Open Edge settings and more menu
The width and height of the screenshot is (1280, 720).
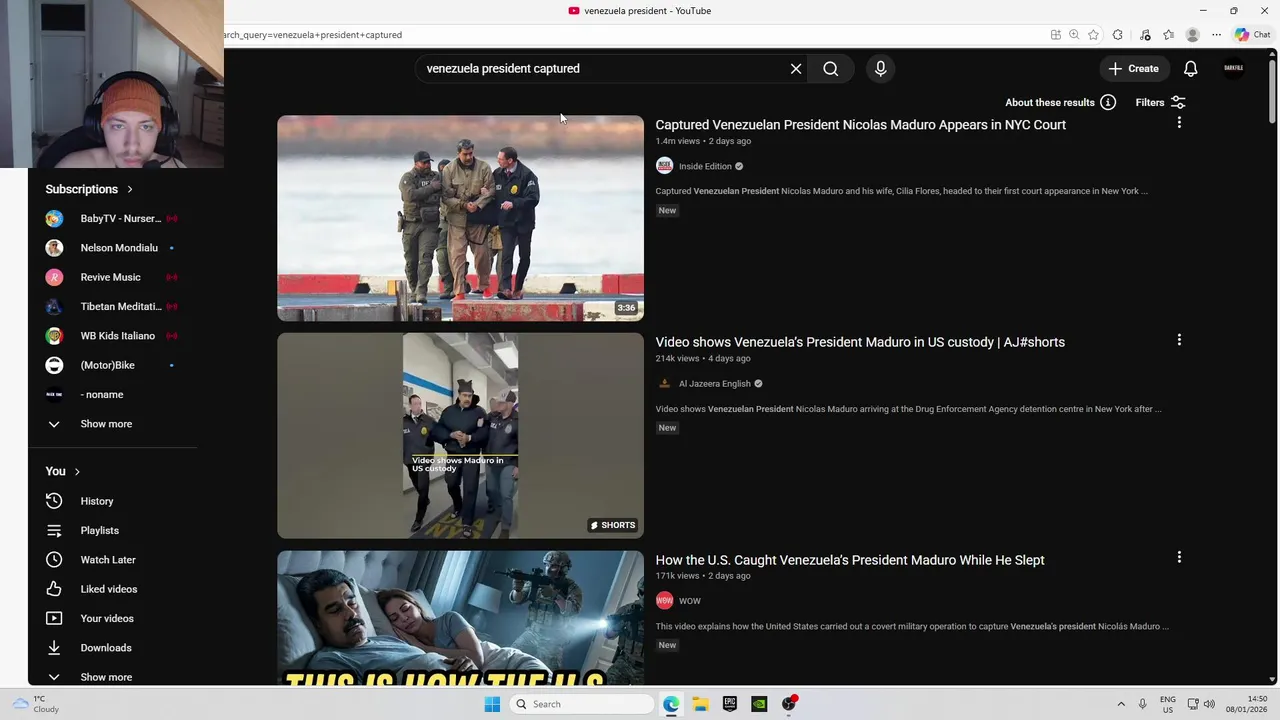point(1216,35)
